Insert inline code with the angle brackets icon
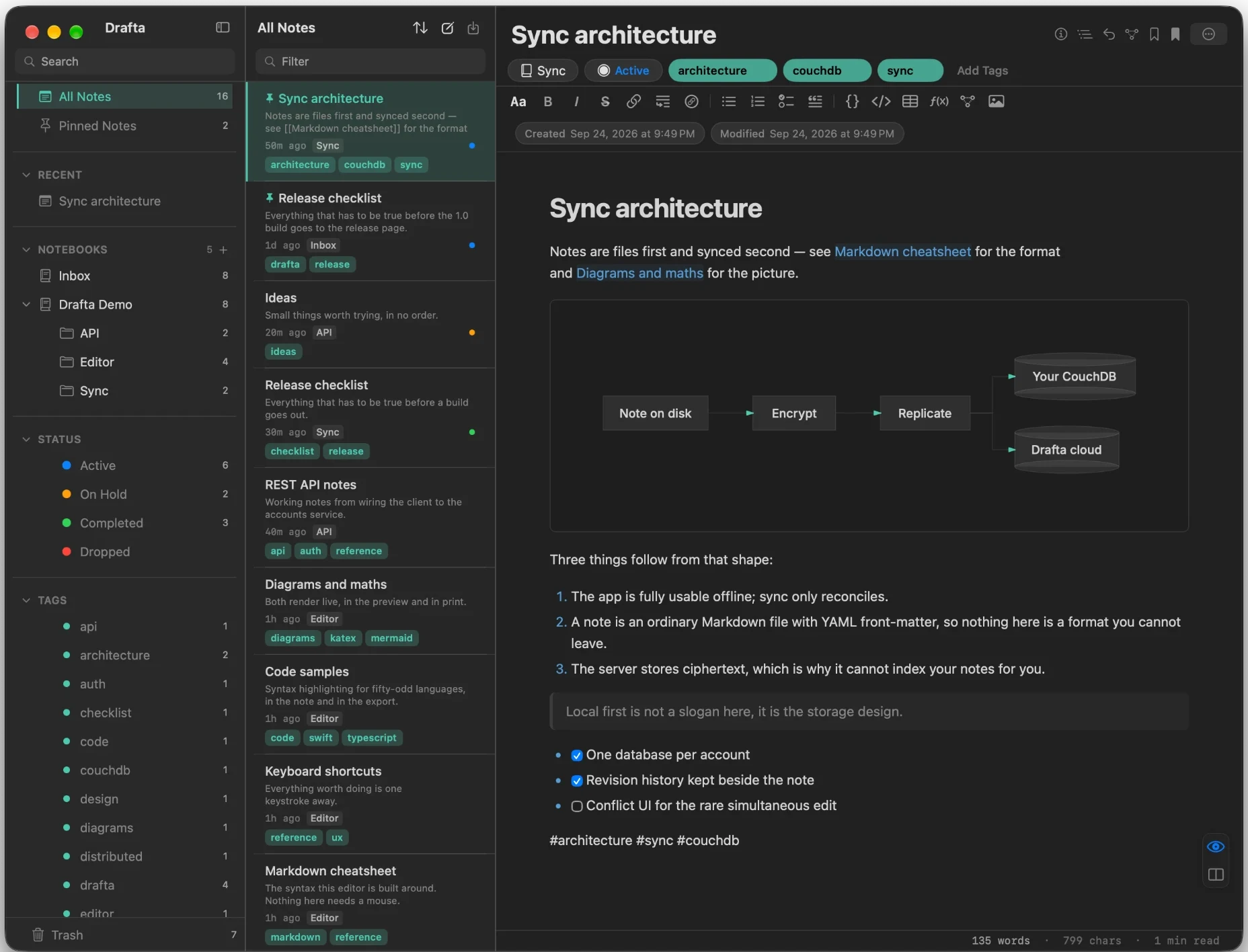Image resolution: width=1248 pixels, height=952 pixels. click(x=881, y=102)
